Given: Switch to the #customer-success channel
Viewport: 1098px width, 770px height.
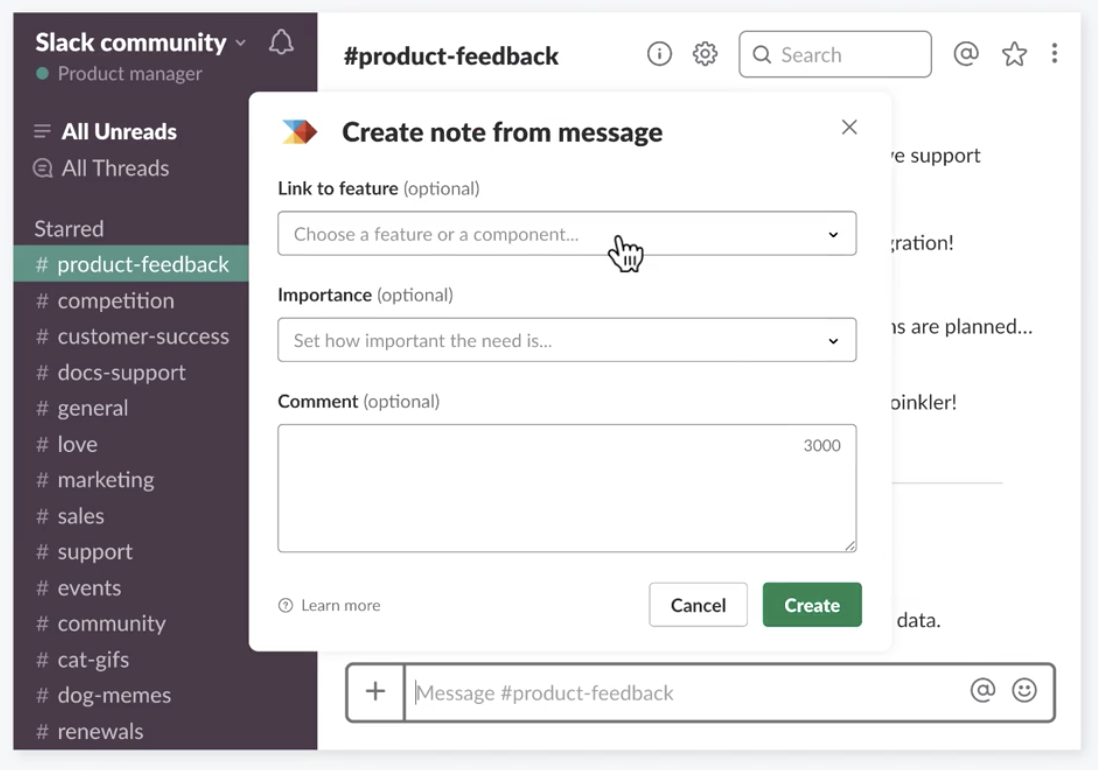Looking at the screenshot, I should point(142,337).
